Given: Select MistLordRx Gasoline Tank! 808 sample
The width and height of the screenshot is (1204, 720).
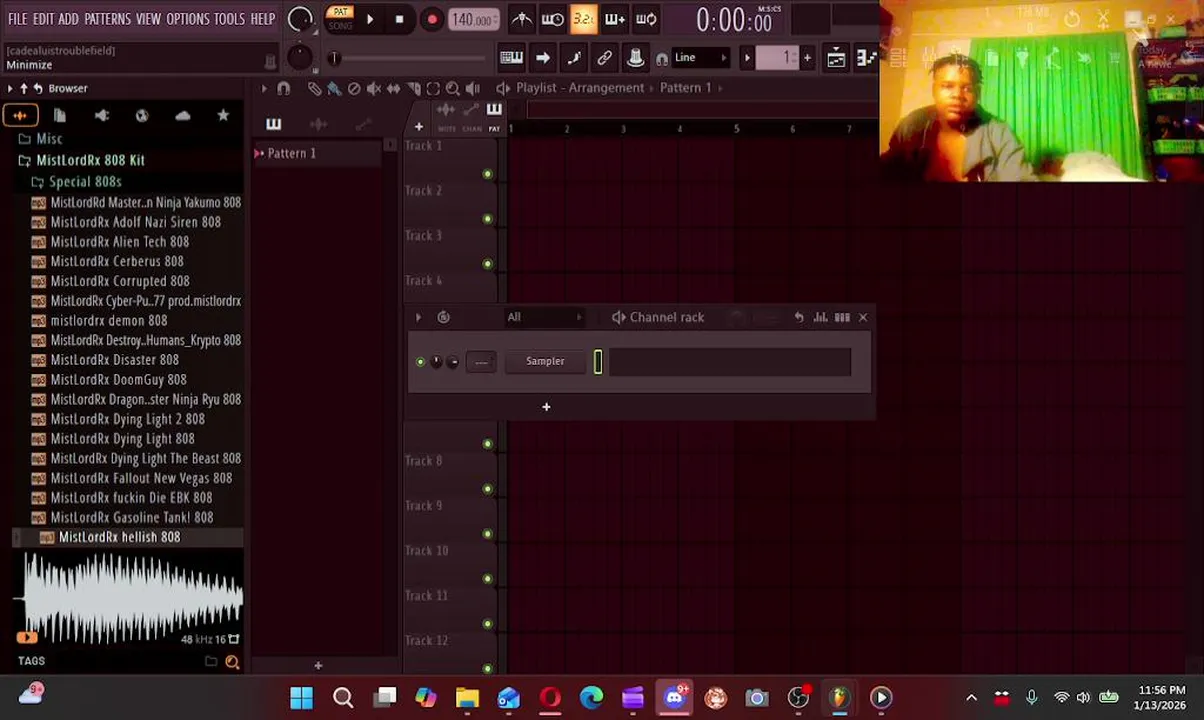Looking at the screenshot, I should (132, 518).
